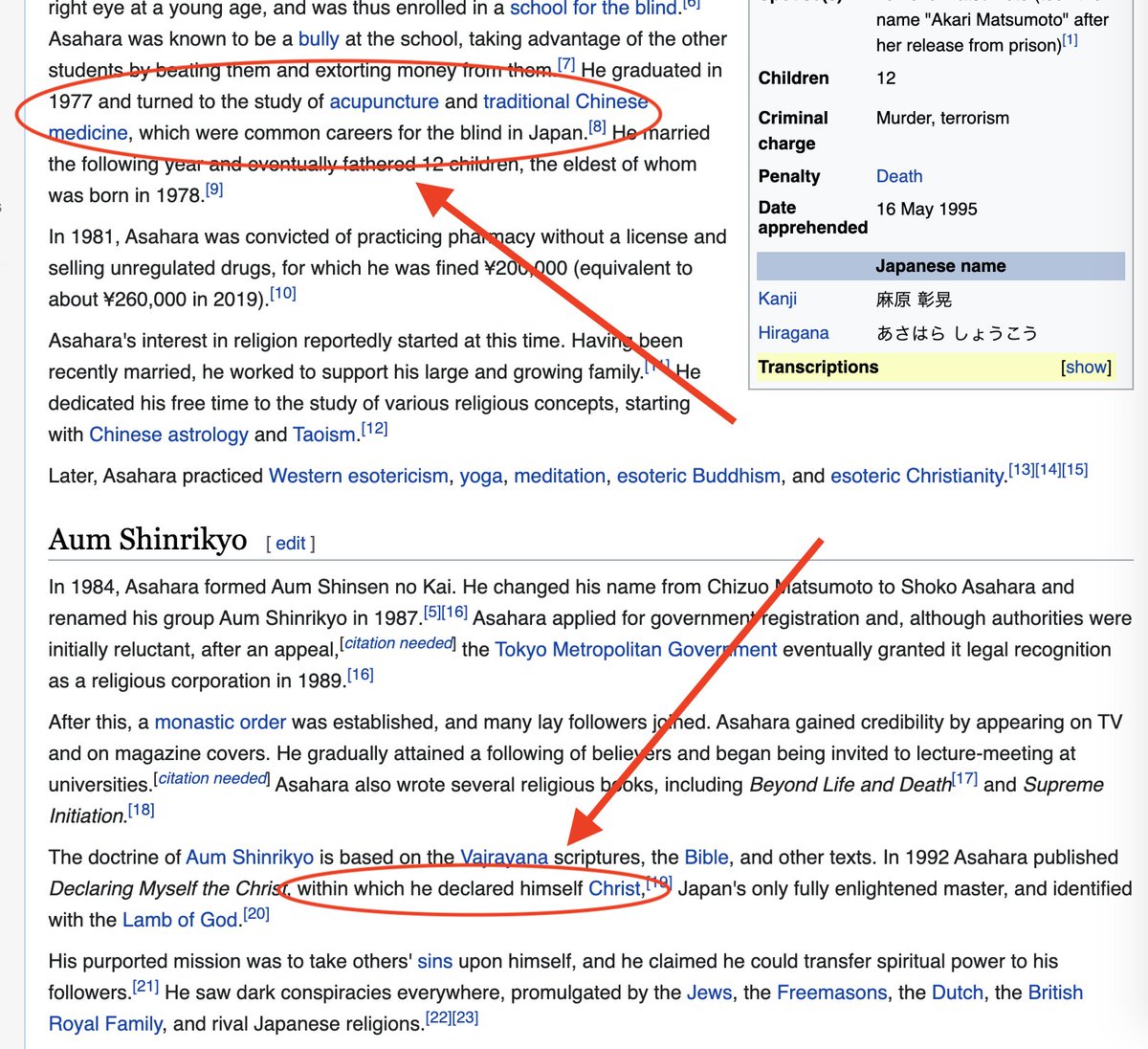This screenshot has width=1148, height=1049.
Task: Open the 'Freemasons' link
Action: pyautogui.click(x=832, y=993)
